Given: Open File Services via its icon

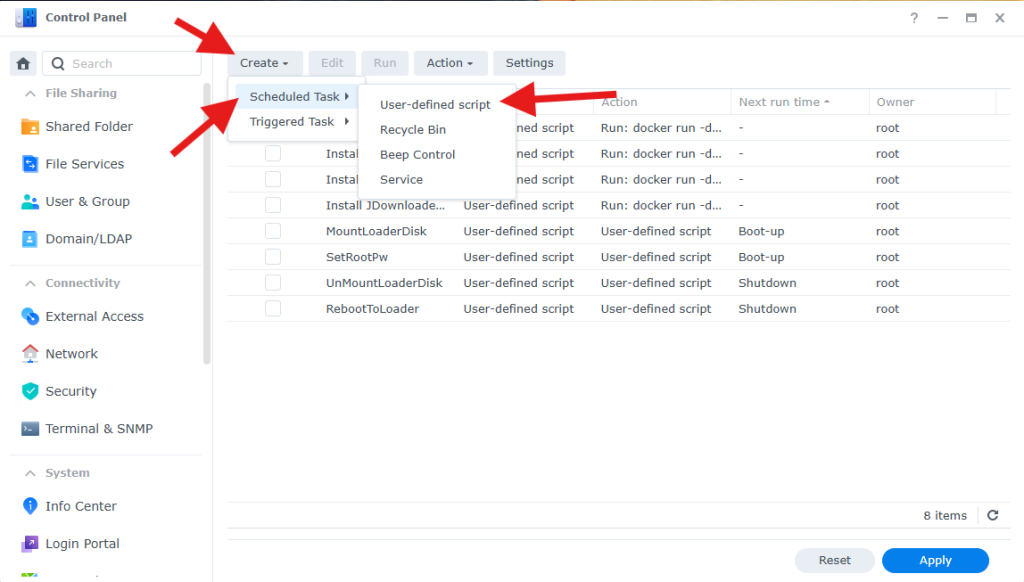Looking at the screenshot, I should tap(30, 164).
